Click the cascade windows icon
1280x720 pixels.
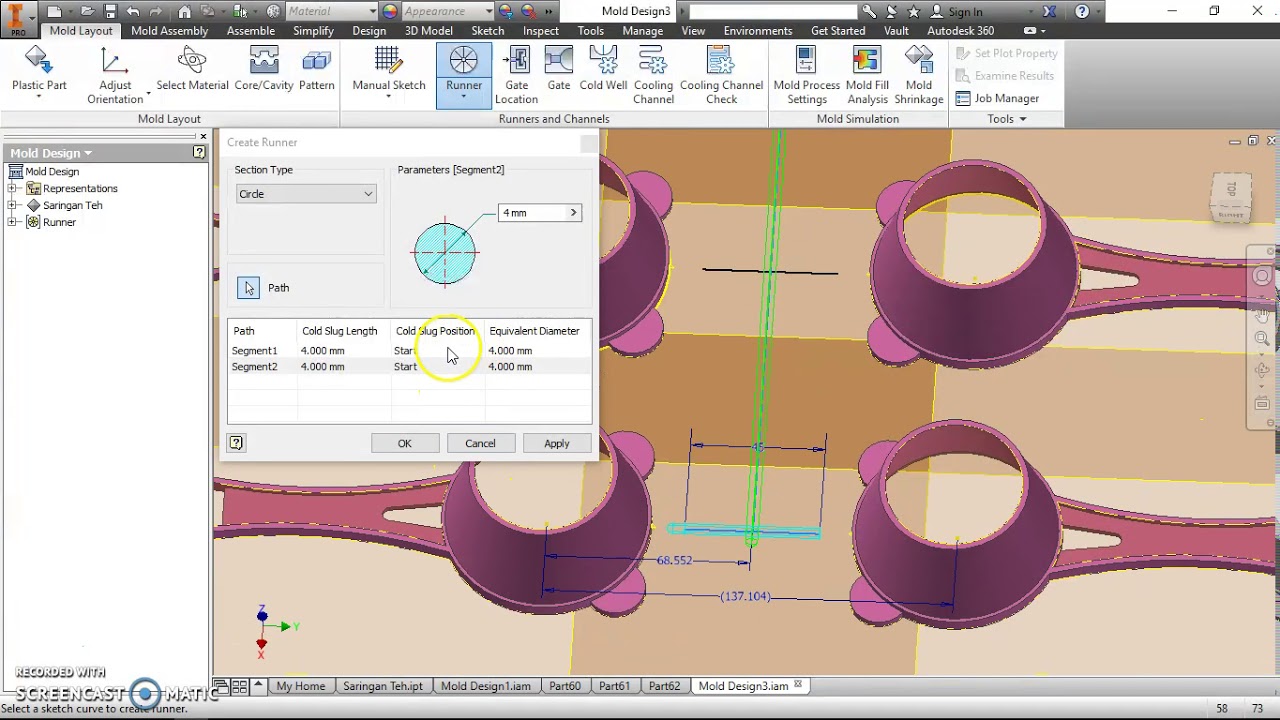[x=222, y=686]
